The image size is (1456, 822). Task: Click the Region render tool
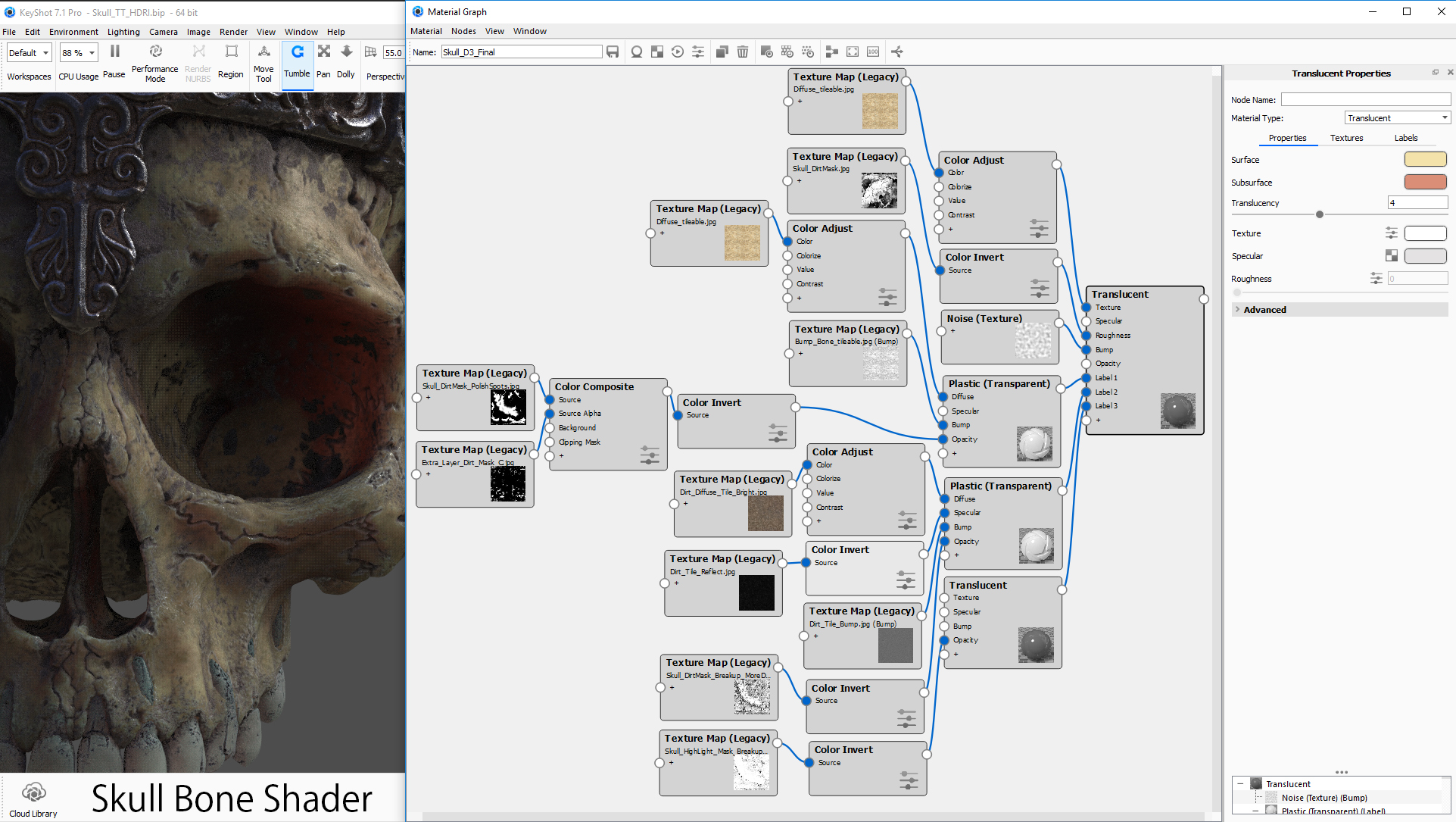[231, 62]
